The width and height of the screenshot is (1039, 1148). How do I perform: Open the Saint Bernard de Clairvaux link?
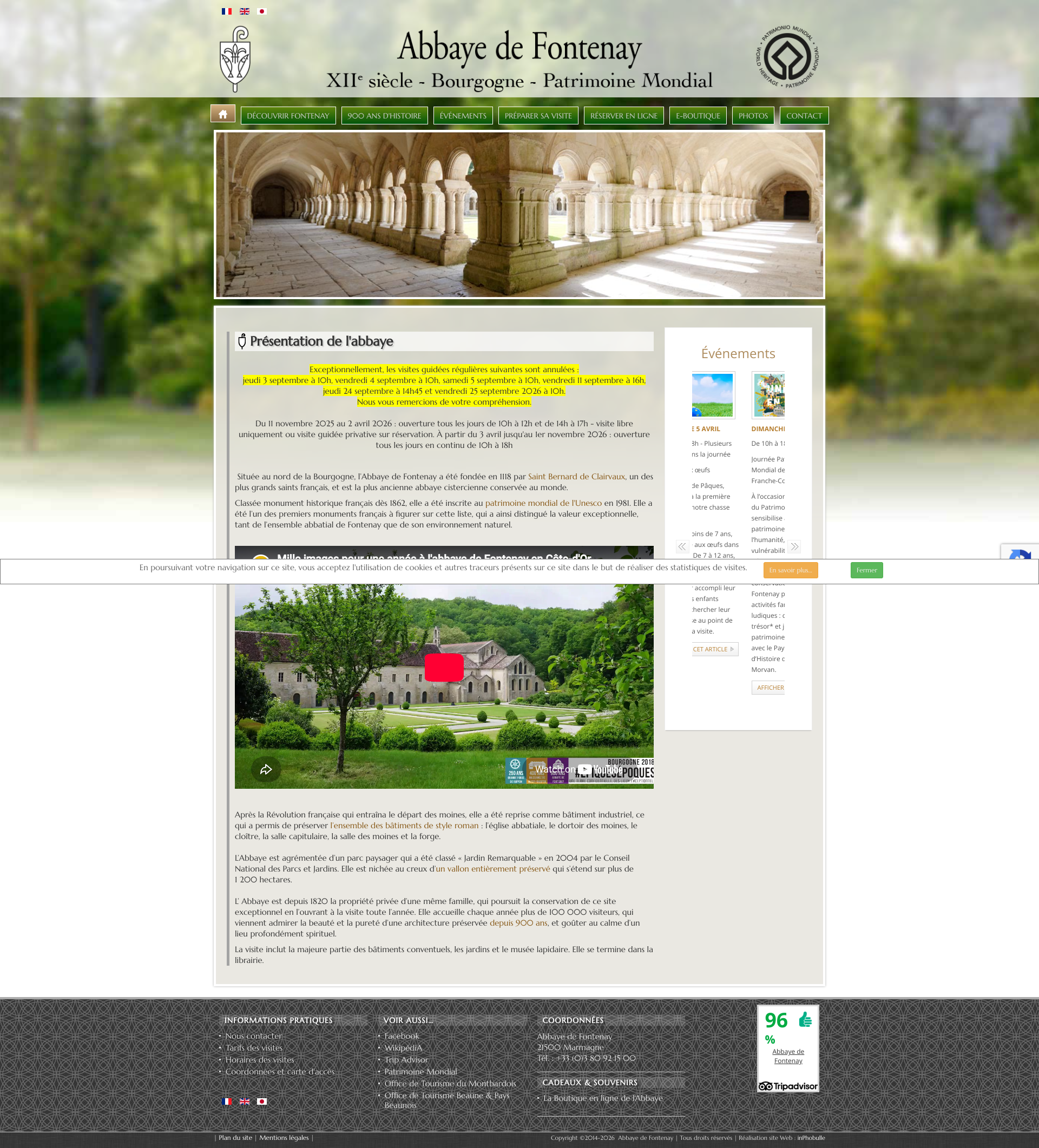click(x=576, y=477)
